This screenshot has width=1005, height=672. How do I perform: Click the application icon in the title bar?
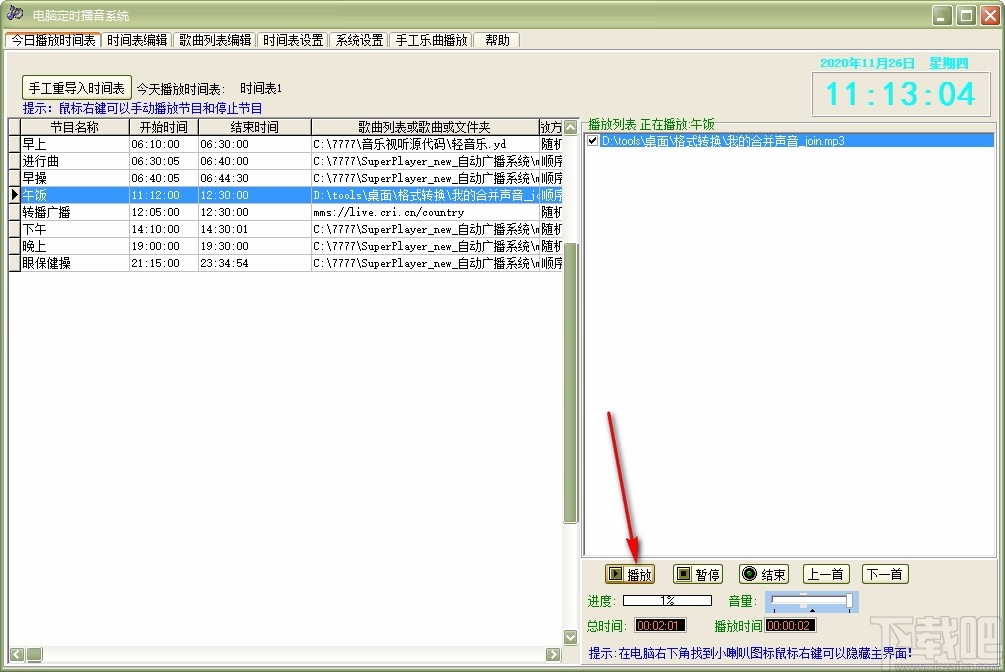13,13
